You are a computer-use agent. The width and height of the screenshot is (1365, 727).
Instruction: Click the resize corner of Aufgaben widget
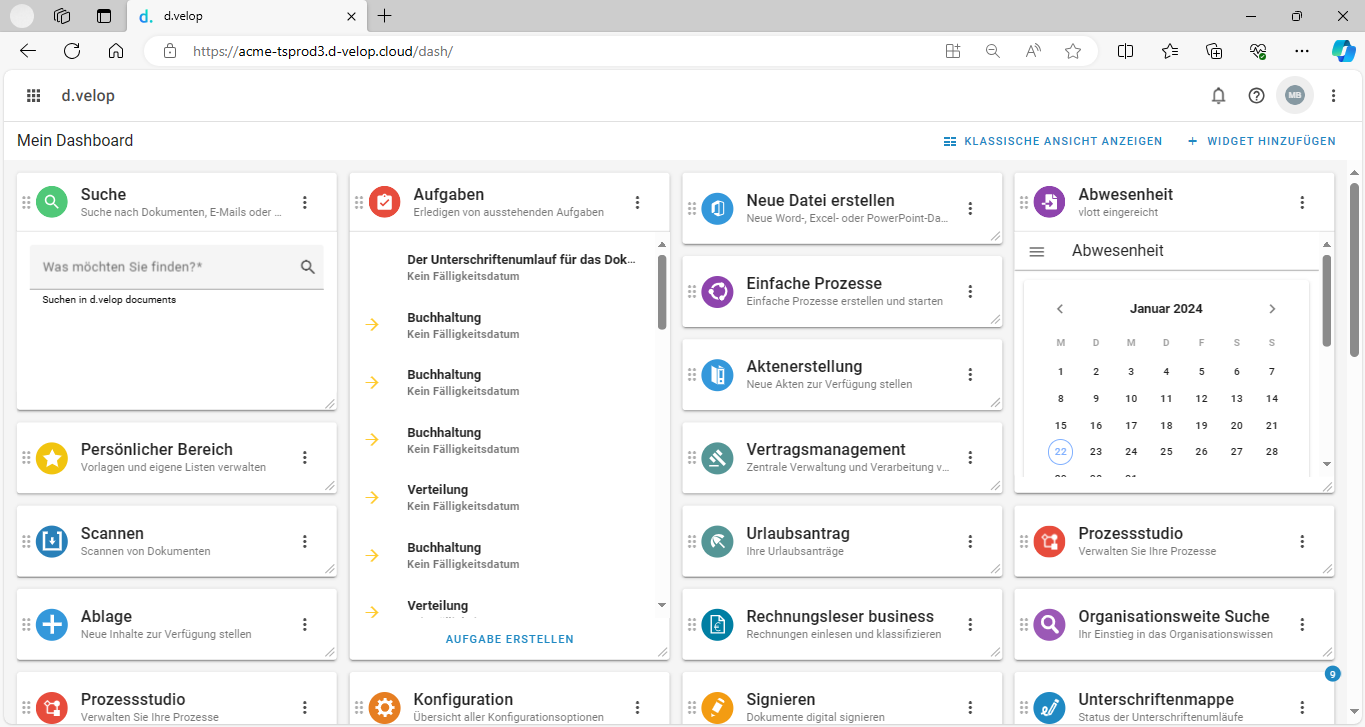pos(662,652)
